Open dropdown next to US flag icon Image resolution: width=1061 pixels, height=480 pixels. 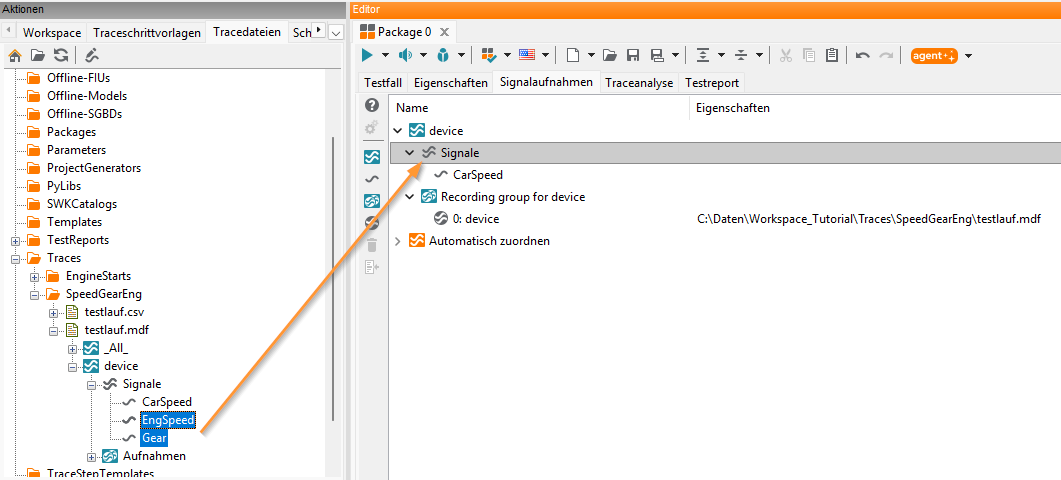coord(545,56)
